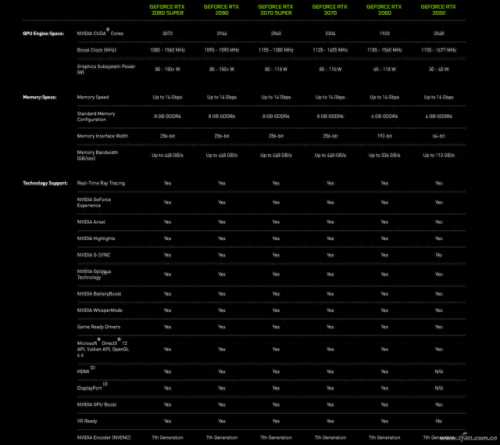The image size is (500, 445).
Task: Click the 'Boost Clock (MHz)' row label
Action: coord(97,50)
